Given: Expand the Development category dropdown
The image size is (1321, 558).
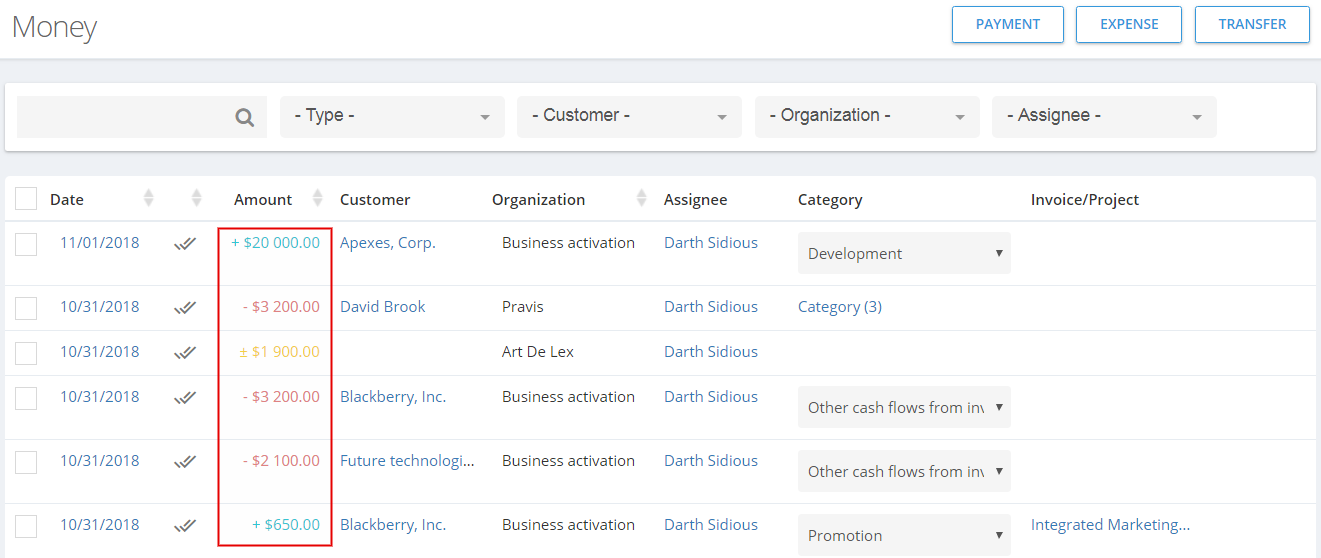Looking at the screenshot, I should 904,253.
